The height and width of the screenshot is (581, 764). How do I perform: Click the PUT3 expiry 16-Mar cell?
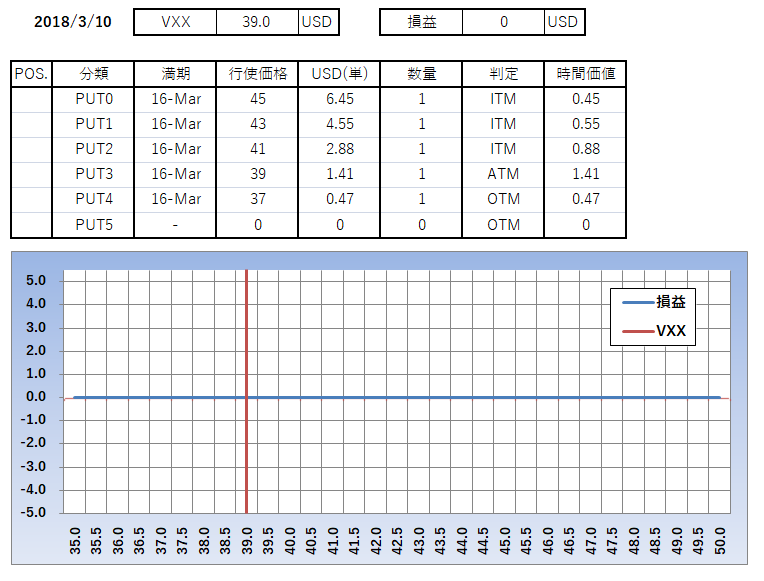coord(175,174)
